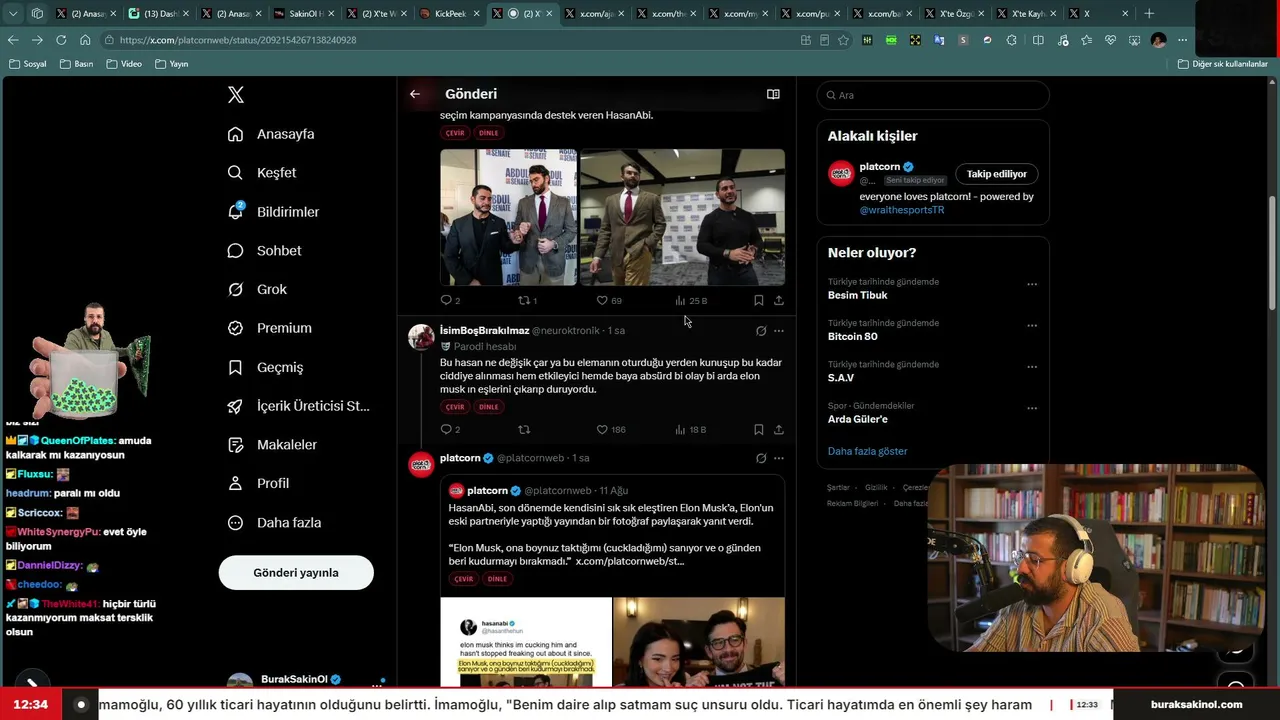Click the browser back arrow
The image size is (1280, 720).
(13, 40)
